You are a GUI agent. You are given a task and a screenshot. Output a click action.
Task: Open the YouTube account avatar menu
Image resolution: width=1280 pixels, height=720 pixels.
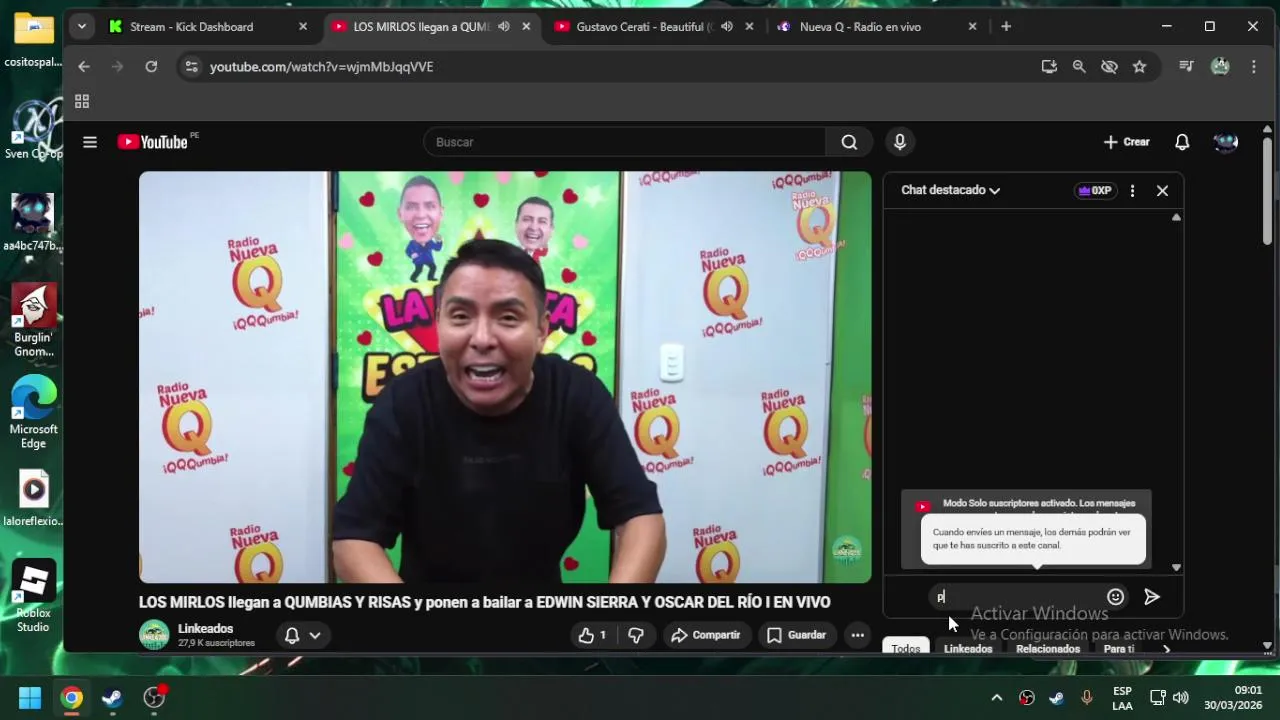[1226, 142]
